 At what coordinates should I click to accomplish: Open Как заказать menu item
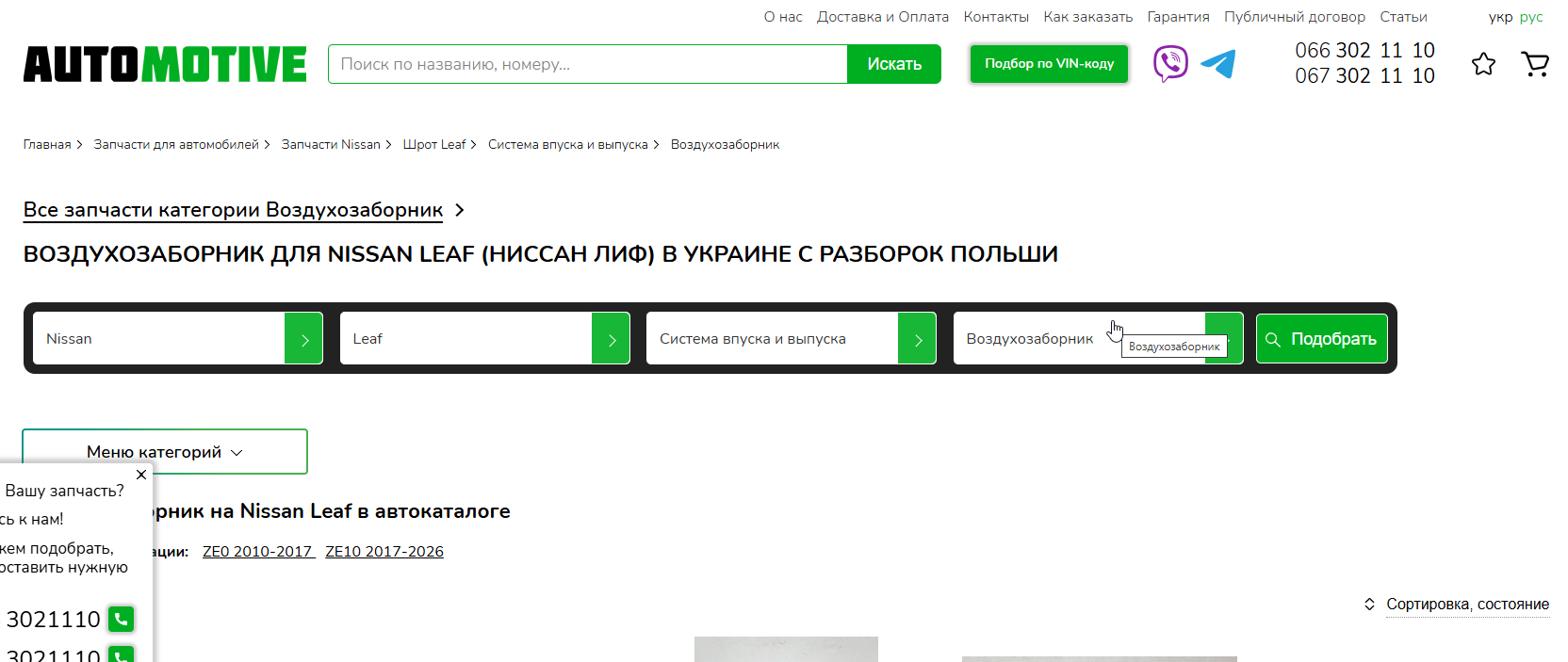click(x=1088, y=17)
